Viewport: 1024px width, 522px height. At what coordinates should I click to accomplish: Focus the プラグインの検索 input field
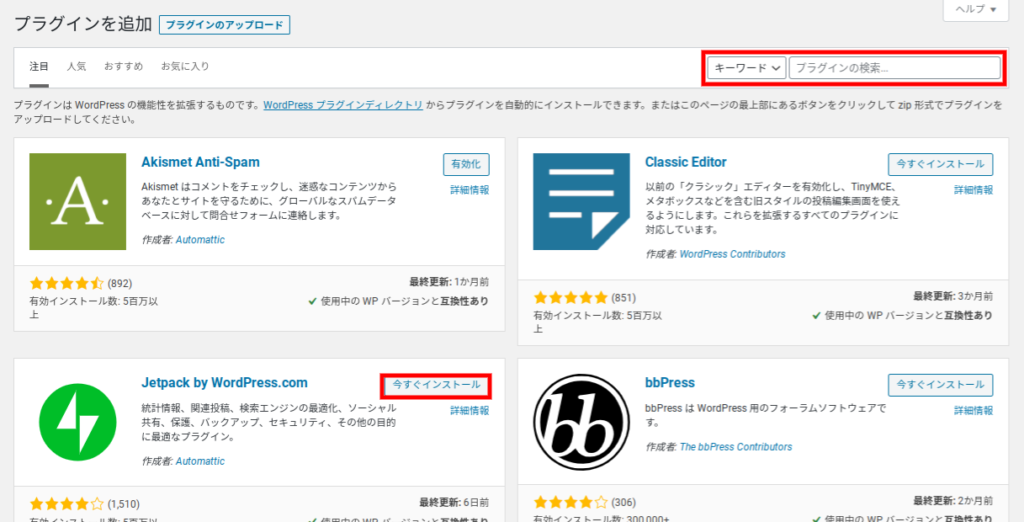(x=895, y=67)
